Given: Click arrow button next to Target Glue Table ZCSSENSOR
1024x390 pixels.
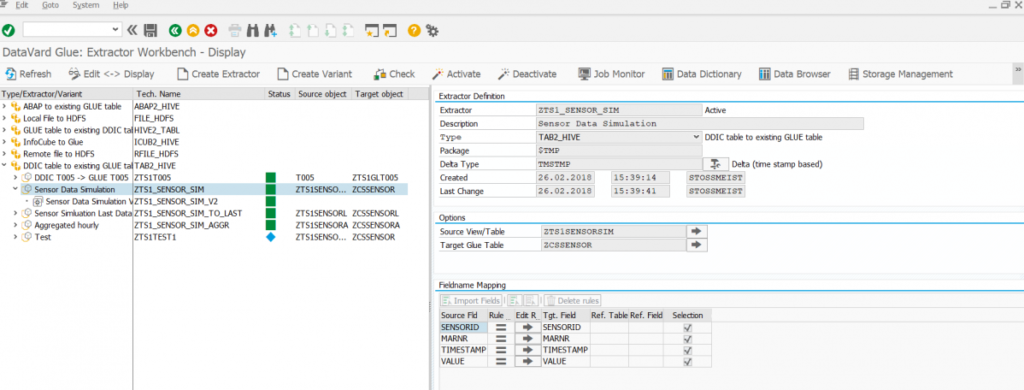Looking at the screenshot, I should [696, 245].
